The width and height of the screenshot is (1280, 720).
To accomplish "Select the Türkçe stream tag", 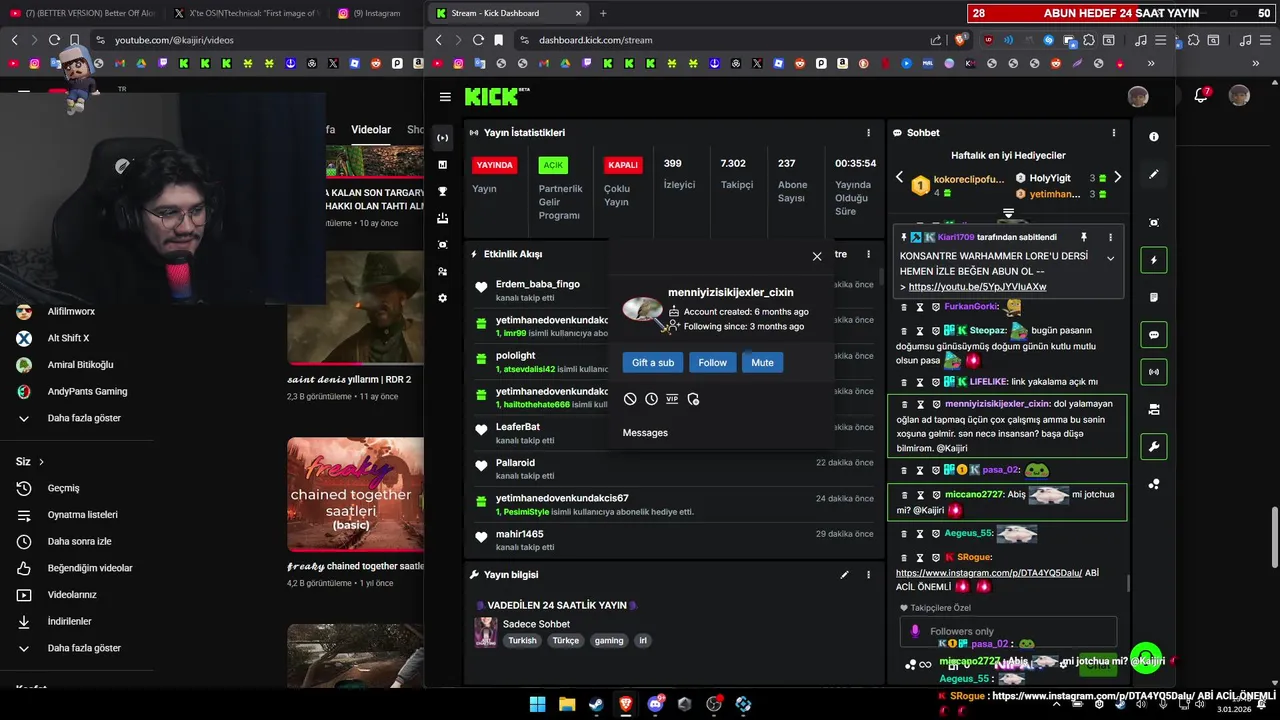I will (566, 641).
